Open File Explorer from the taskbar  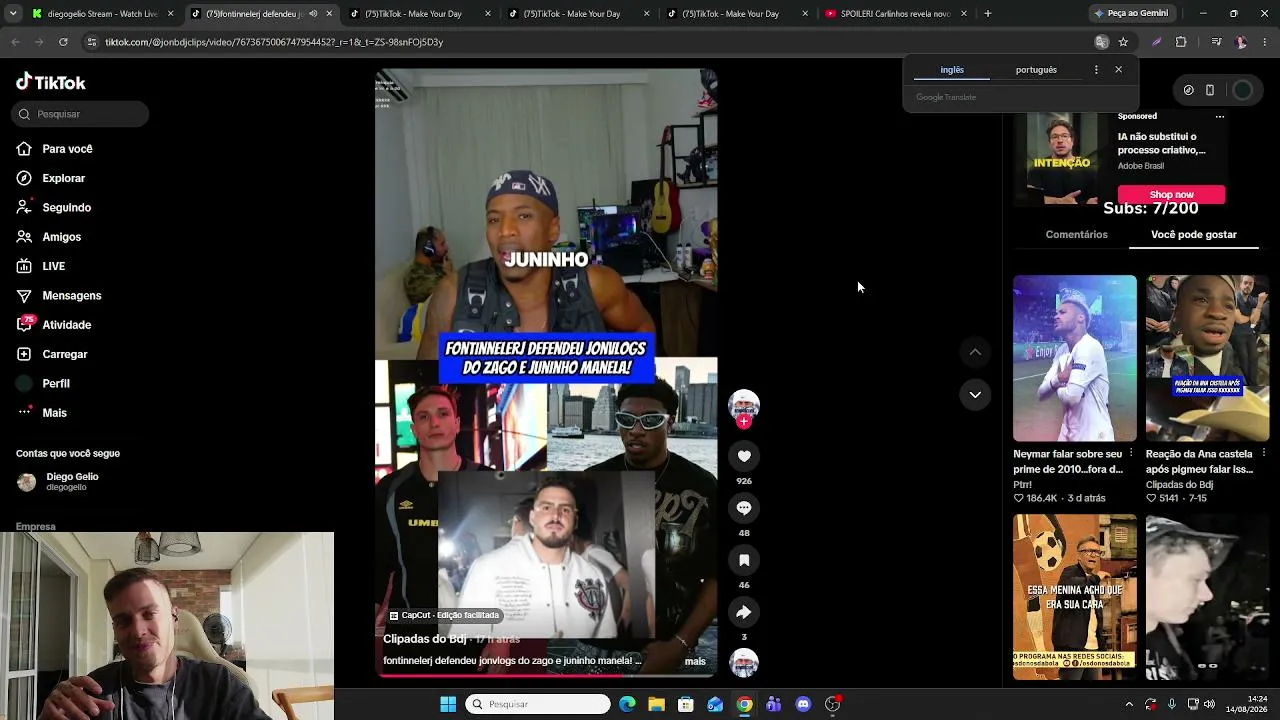(x=656, y=704)
